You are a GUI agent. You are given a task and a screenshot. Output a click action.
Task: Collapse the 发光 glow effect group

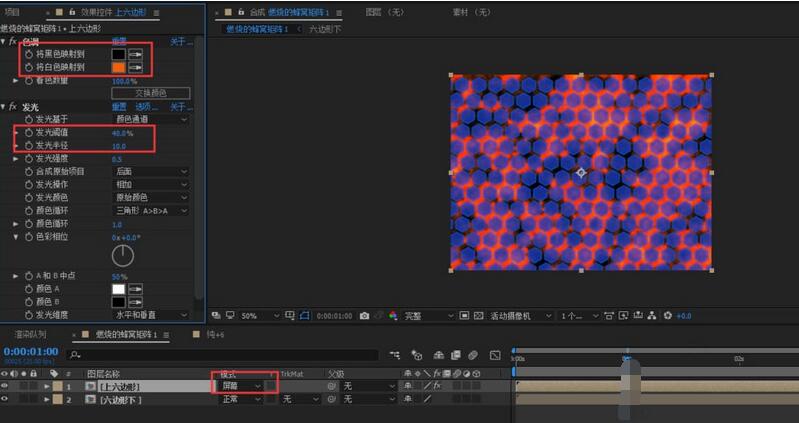pos(4,106)
